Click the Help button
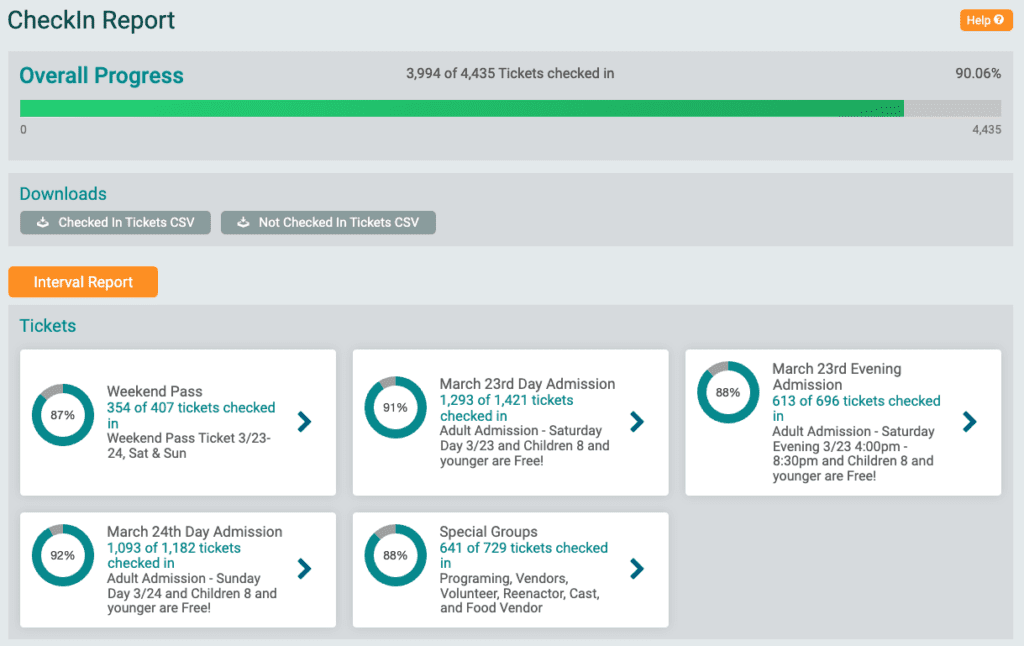 tap(985, 20)
